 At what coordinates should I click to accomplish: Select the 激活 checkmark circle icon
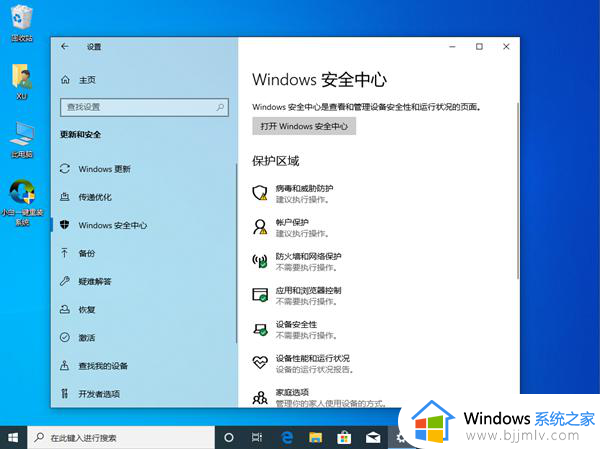coord(65,337)
